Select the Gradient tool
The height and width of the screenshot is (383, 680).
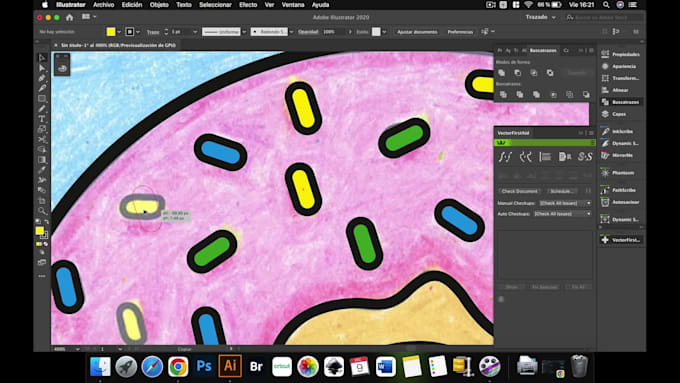point(42,160)
